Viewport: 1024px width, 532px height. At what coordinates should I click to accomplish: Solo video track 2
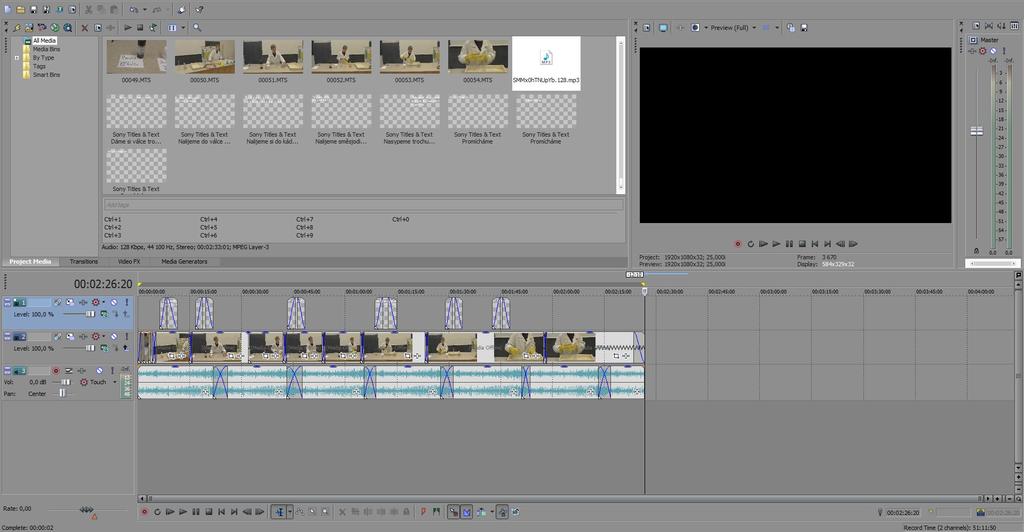click(126, 337)
